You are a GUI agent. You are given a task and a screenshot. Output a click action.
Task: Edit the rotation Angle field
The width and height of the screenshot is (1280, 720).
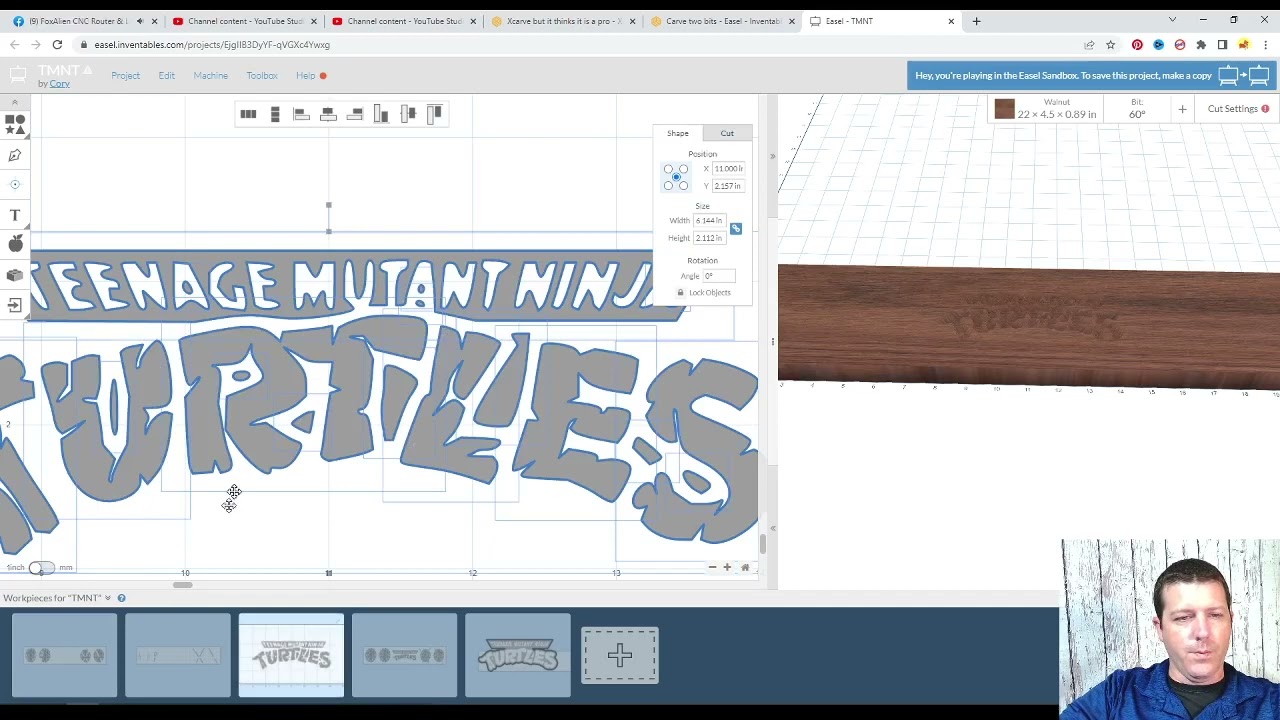coord(719,276)
